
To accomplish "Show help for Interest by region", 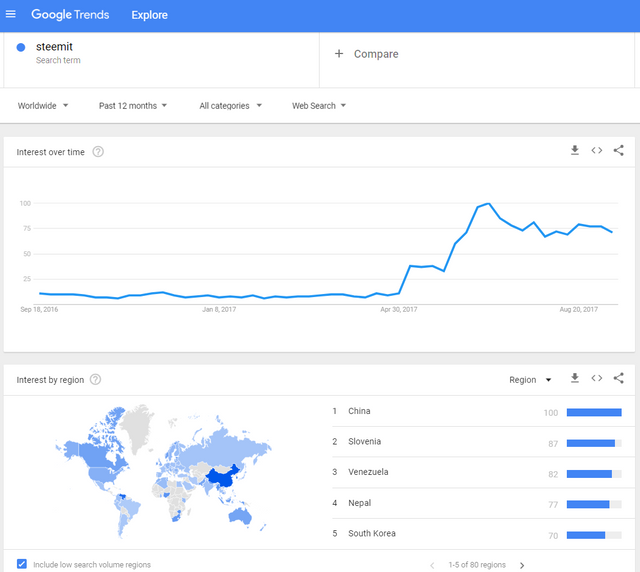I will click(95, 380).
